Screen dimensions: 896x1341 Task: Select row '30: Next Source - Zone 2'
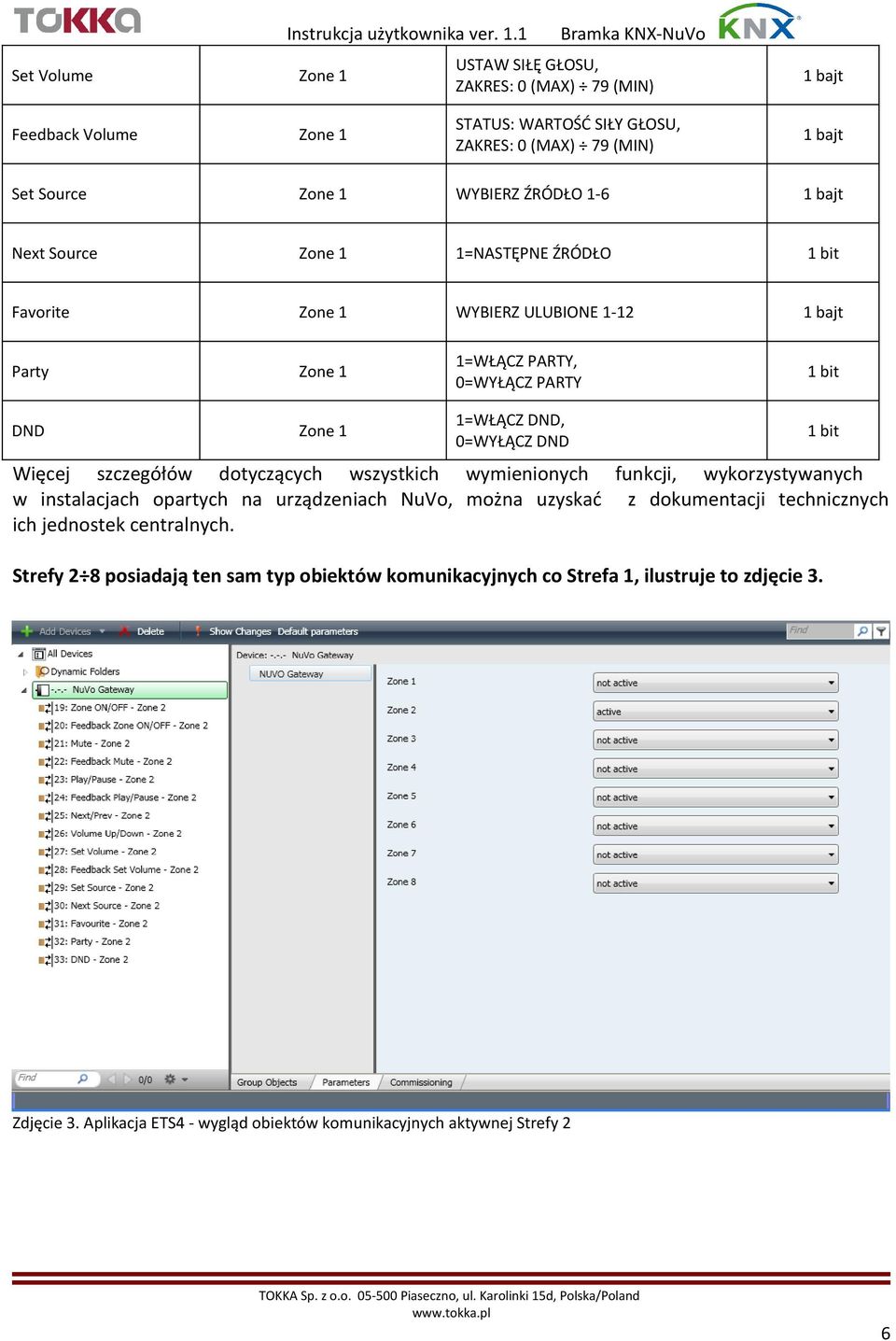click(106, 906)
